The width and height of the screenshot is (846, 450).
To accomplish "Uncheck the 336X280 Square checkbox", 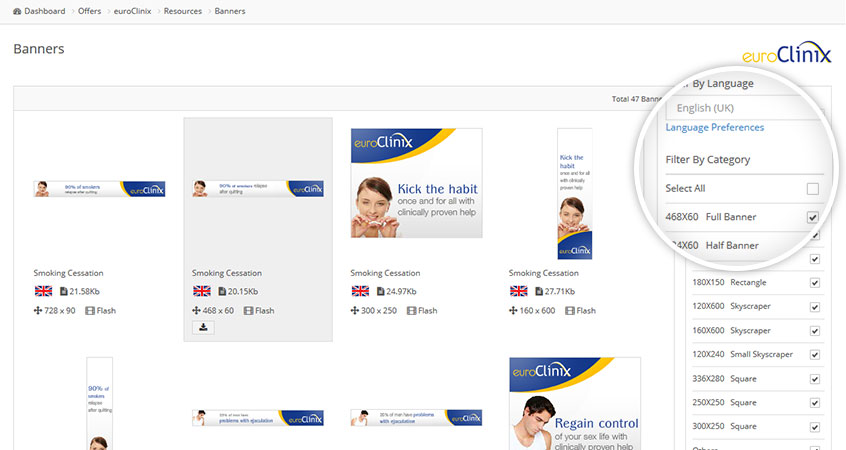I will (815, 379).
